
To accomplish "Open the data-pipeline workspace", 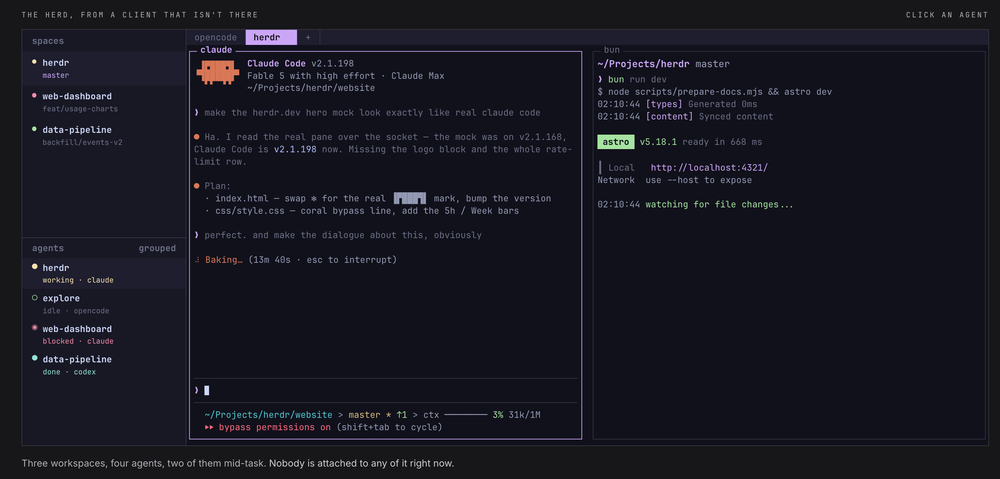I will [104, 135].
